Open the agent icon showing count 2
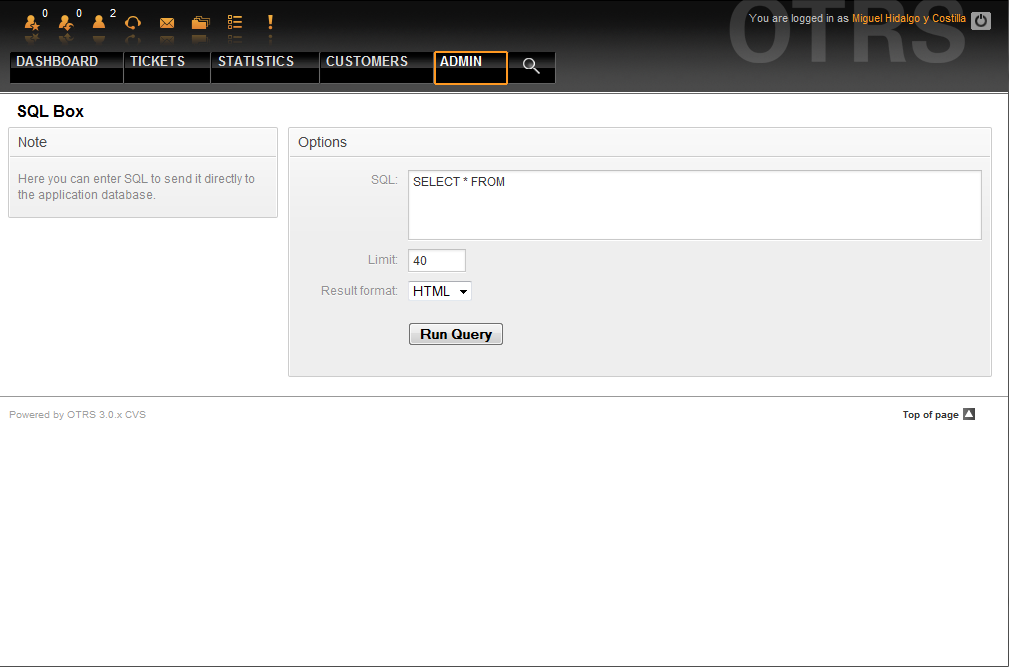Screen dimensions: 1009x667 pyautogui.click(x=99, y=22)
